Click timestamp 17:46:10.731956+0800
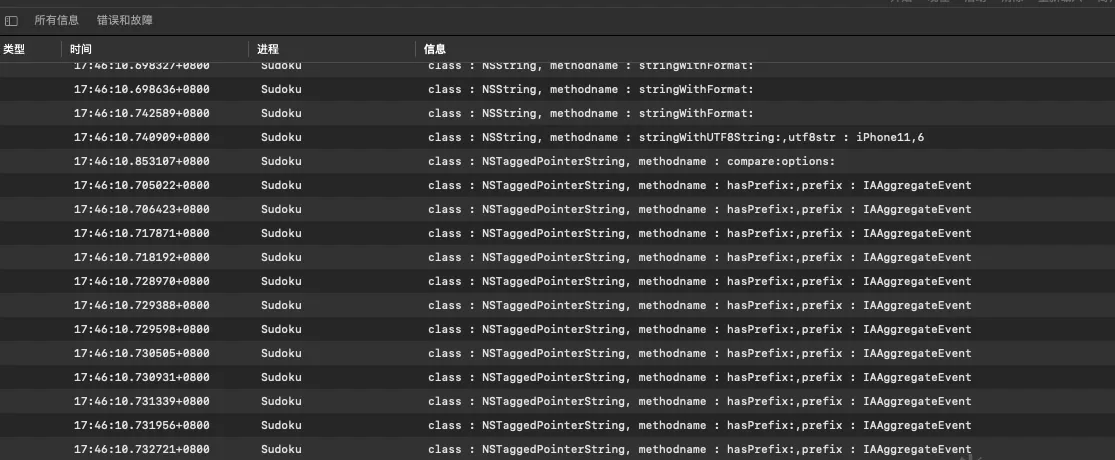Screen dimensions: 1115x460 click(x=142, y=425)
